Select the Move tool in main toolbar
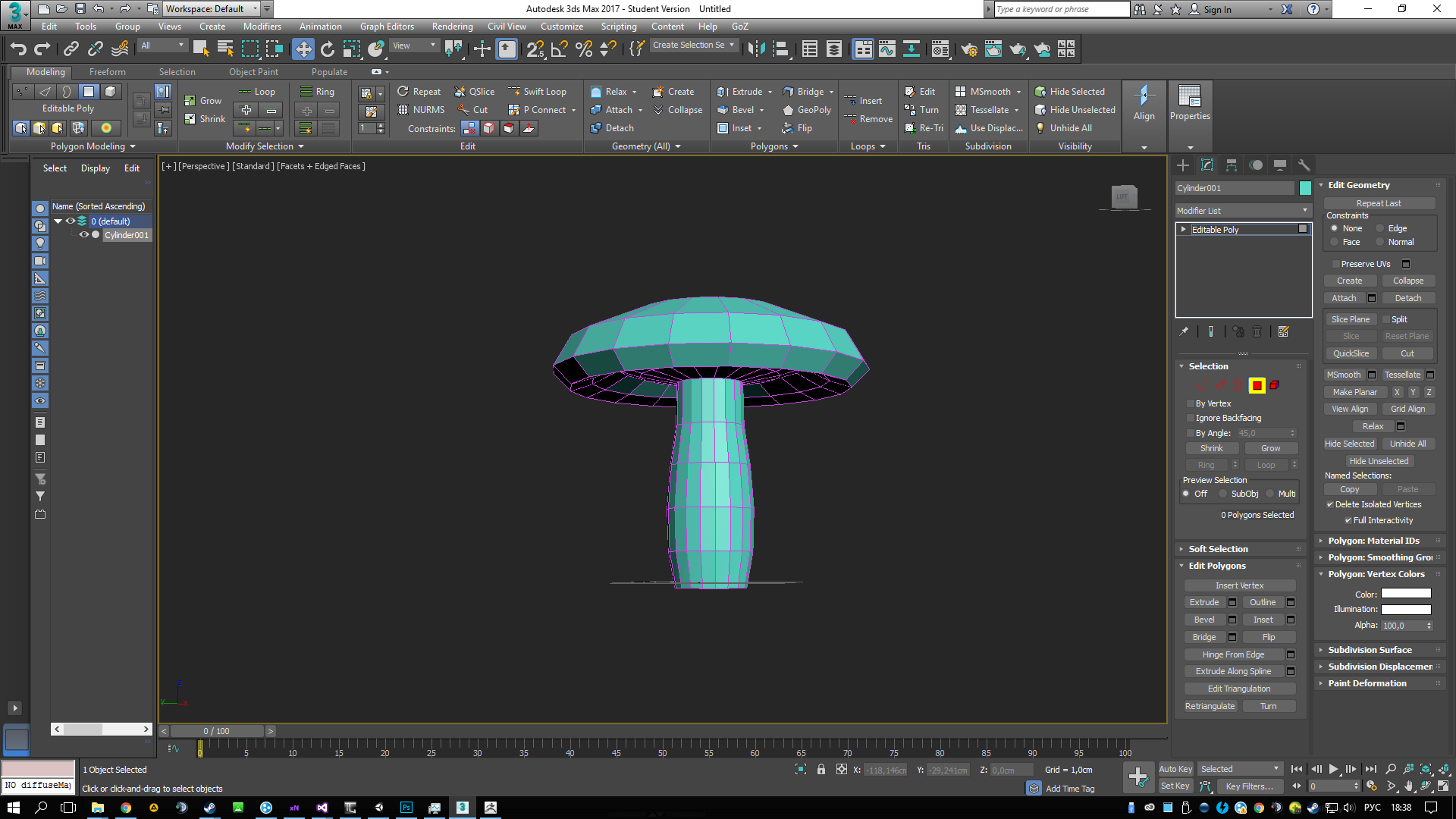 pos(303,49)
